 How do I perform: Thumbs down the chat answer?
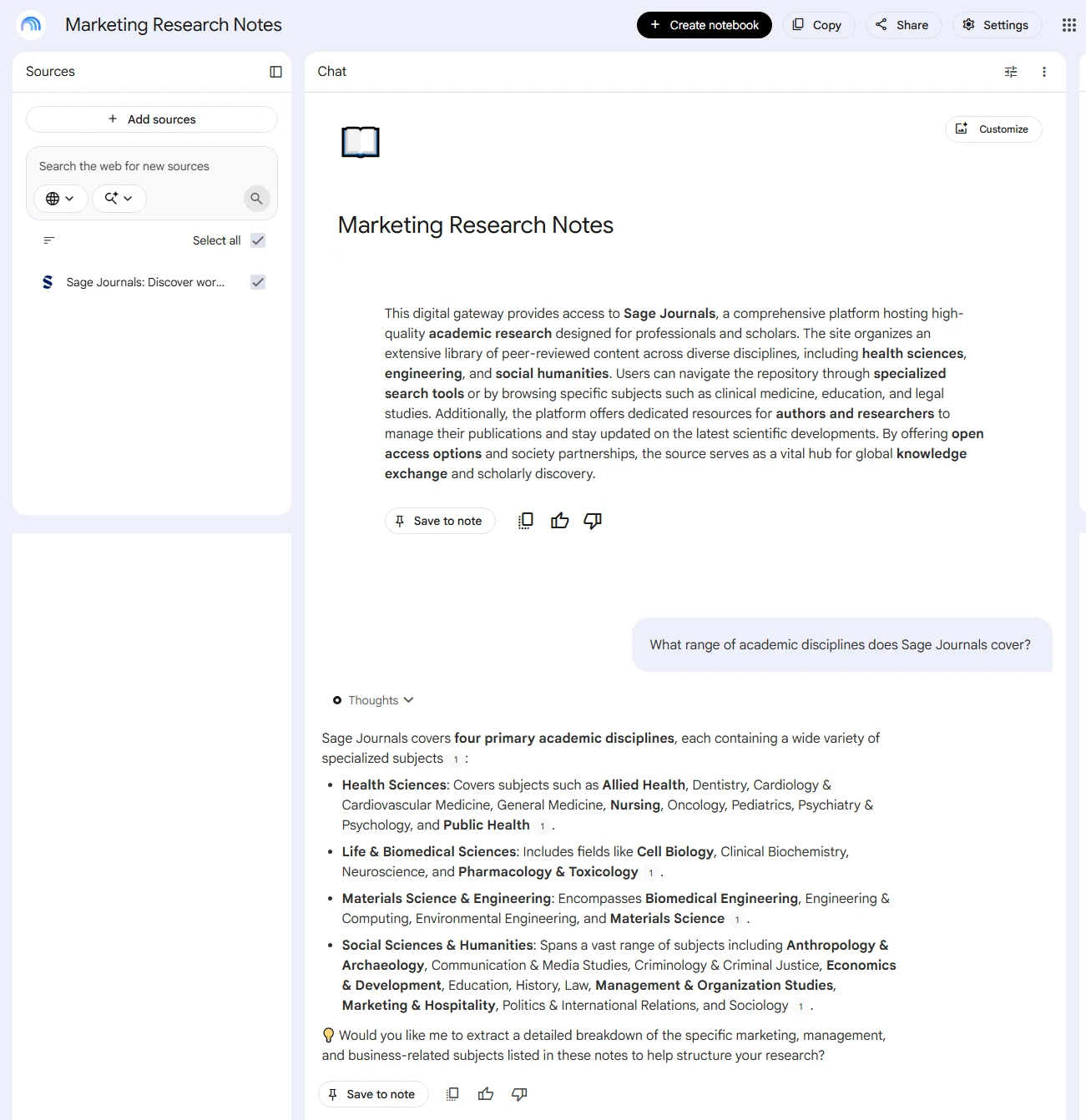pos(519,1094)
